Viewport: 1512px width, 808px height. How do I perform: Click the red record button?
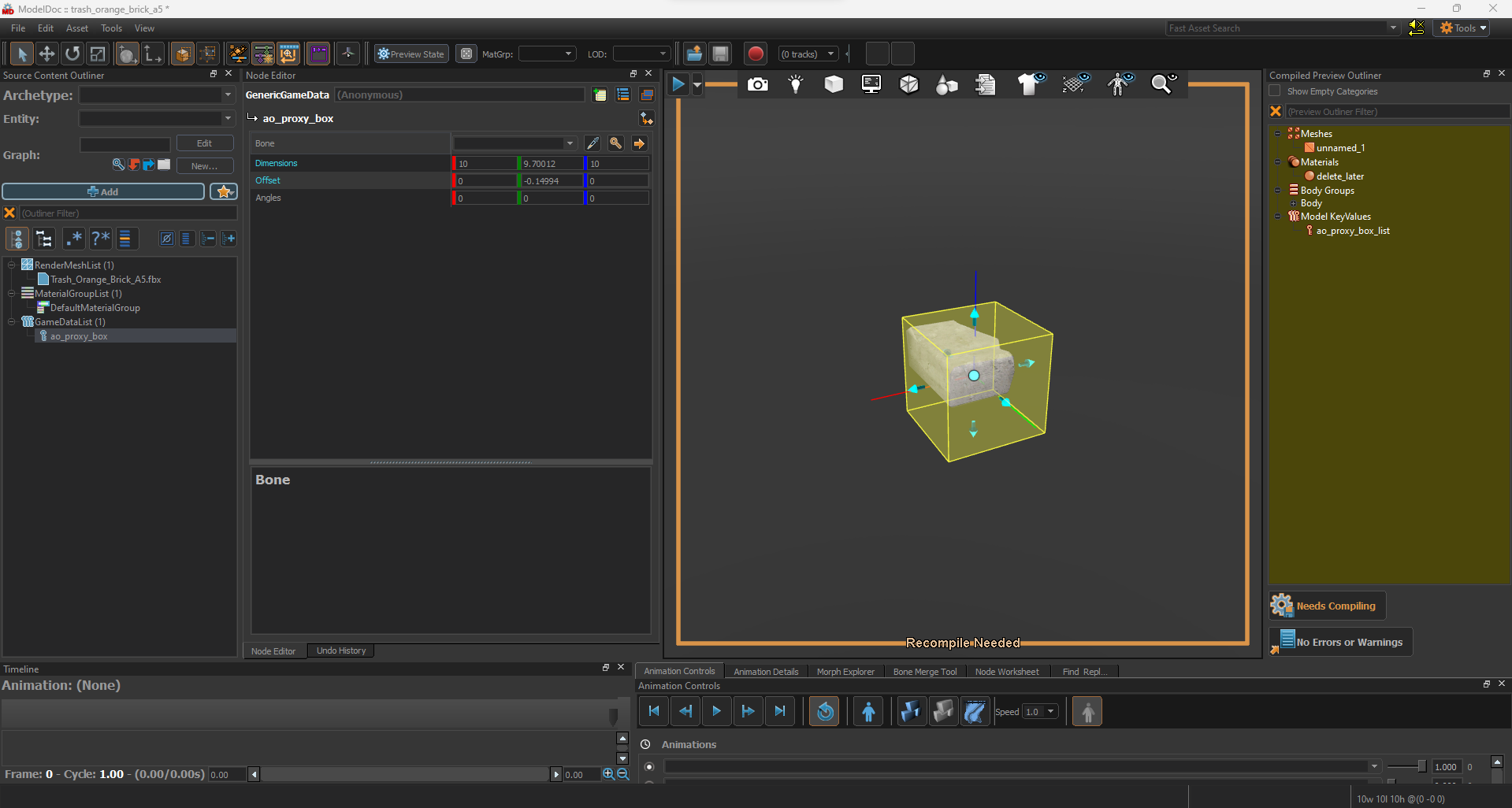[755, 54]
